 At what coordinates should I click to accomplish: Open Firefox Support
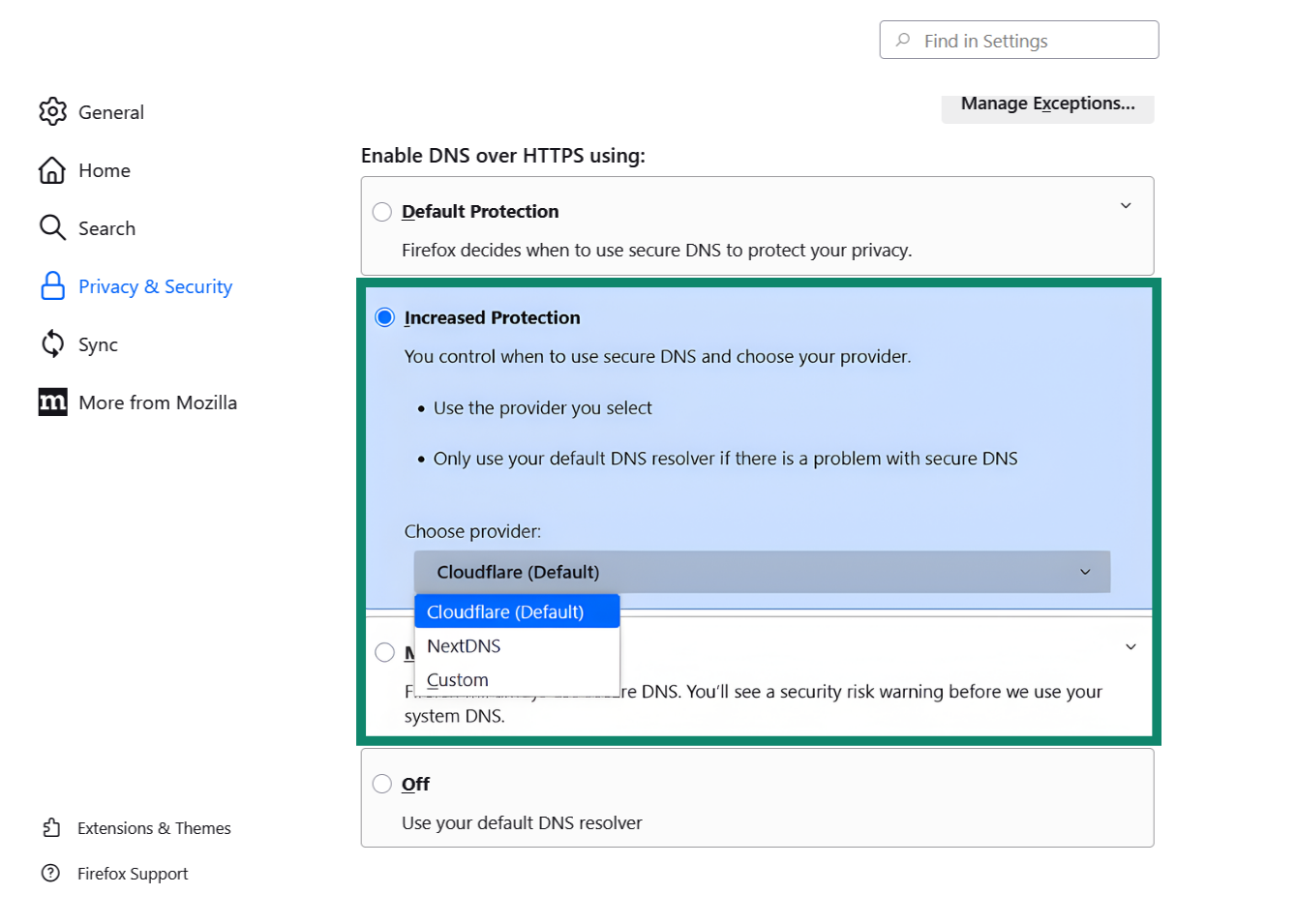point(133,873)
